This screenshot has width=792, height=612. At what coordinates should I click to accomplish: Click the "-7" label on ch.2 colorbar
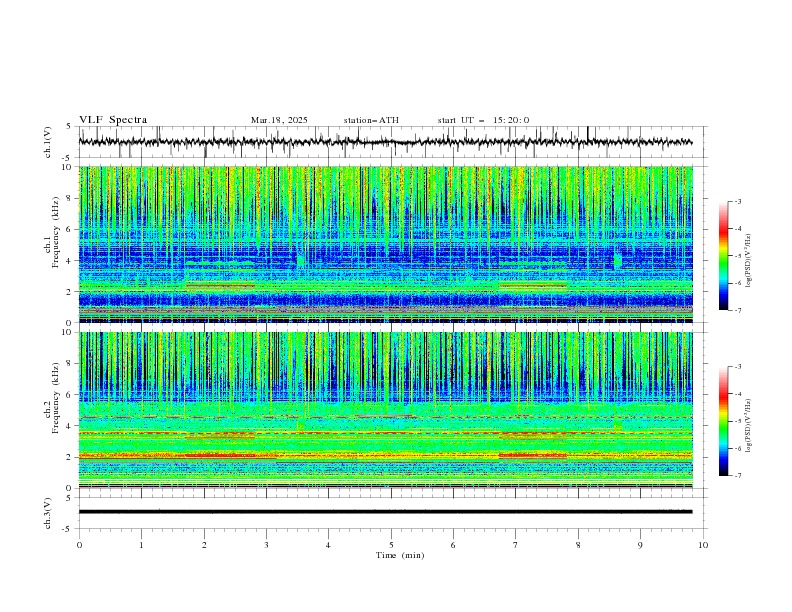tap(737, 475)
